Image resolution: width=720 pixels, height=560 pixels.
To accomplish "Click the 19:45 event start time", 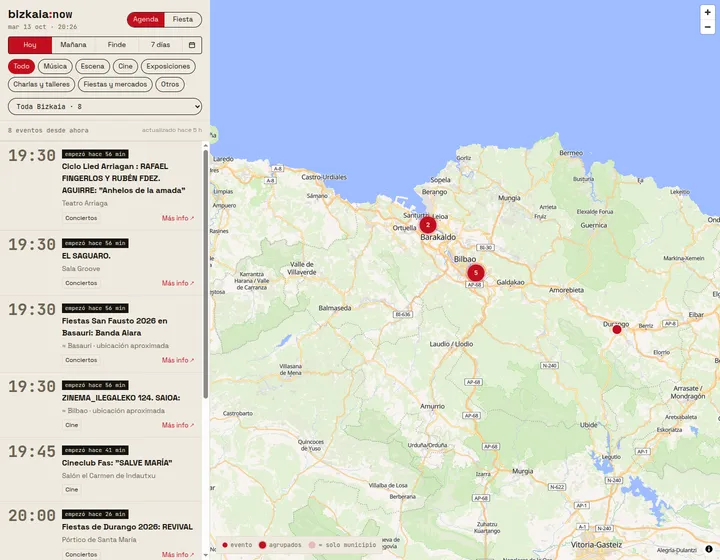I will click(x=32, y=452).
